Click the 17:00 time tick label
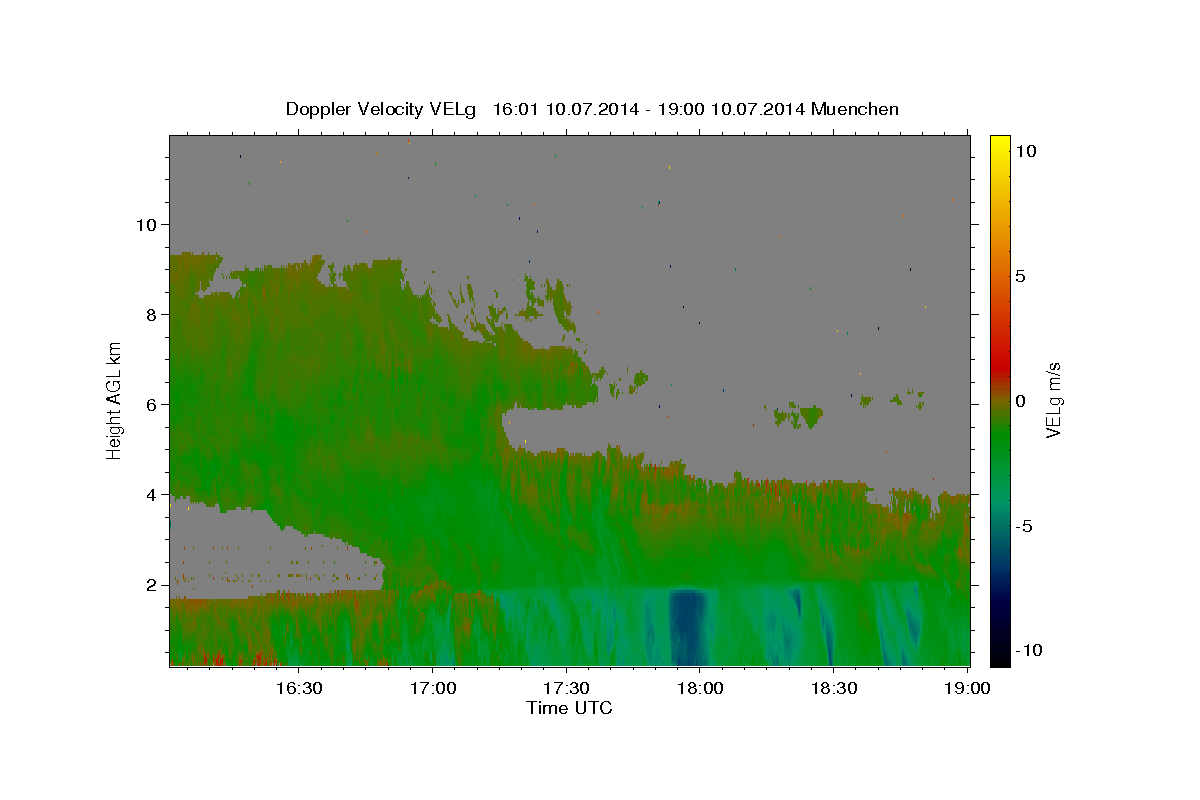1200x800 pixels. click(x=432, y=688)
